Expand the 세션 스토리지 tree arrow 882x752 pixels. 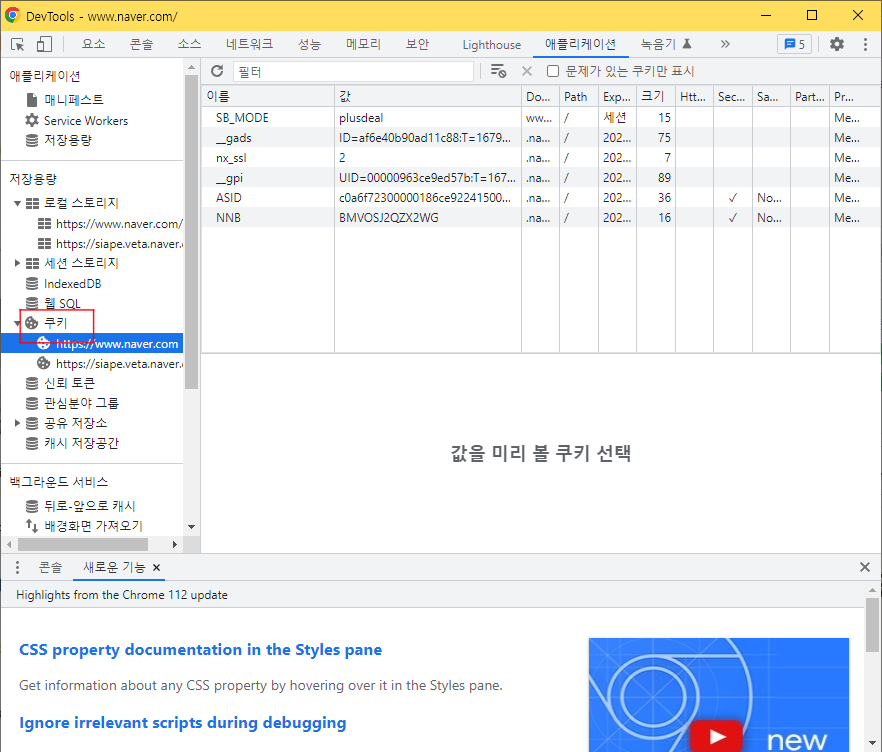17,263
